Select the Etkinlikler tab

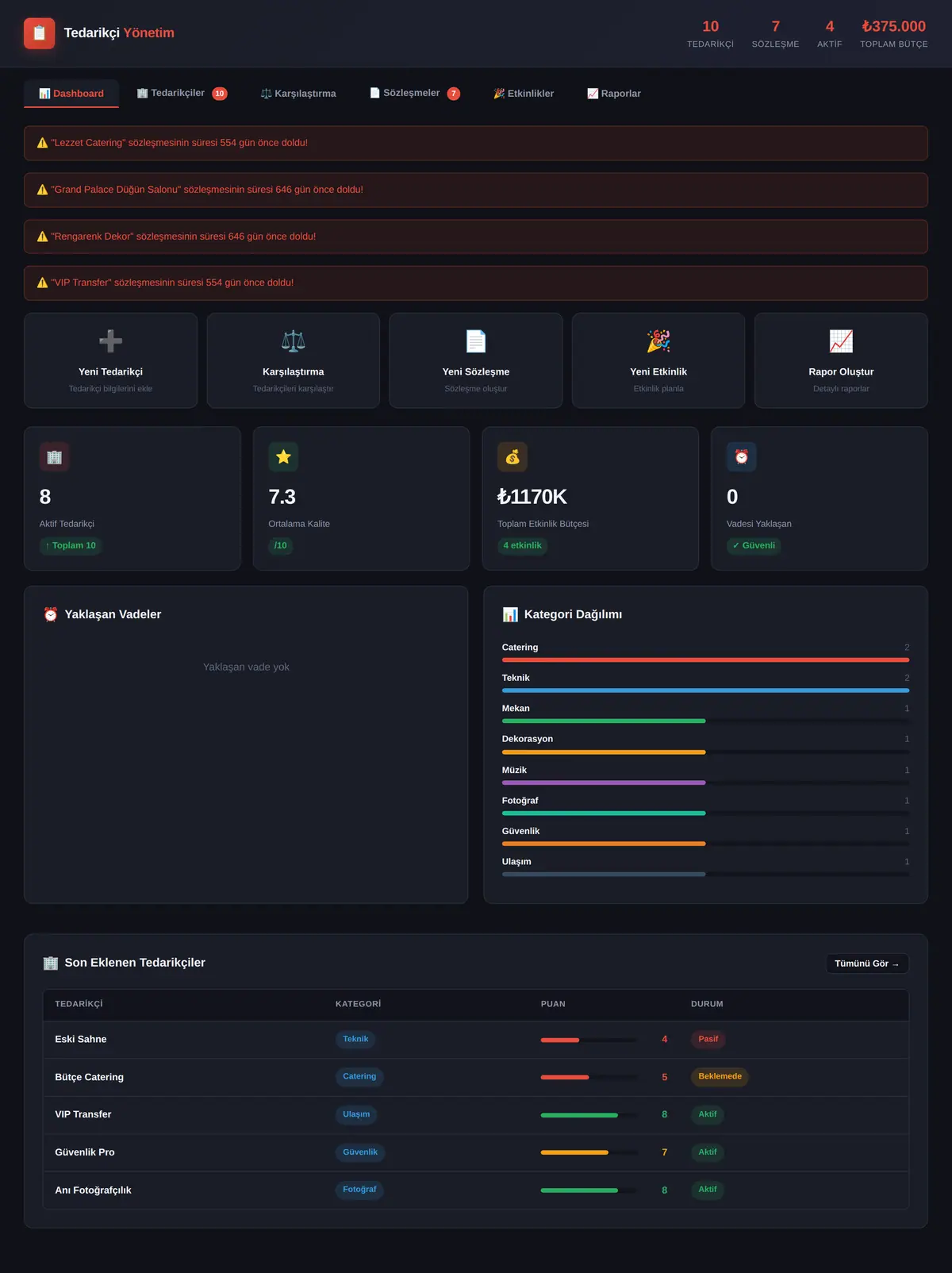(524, 94)
